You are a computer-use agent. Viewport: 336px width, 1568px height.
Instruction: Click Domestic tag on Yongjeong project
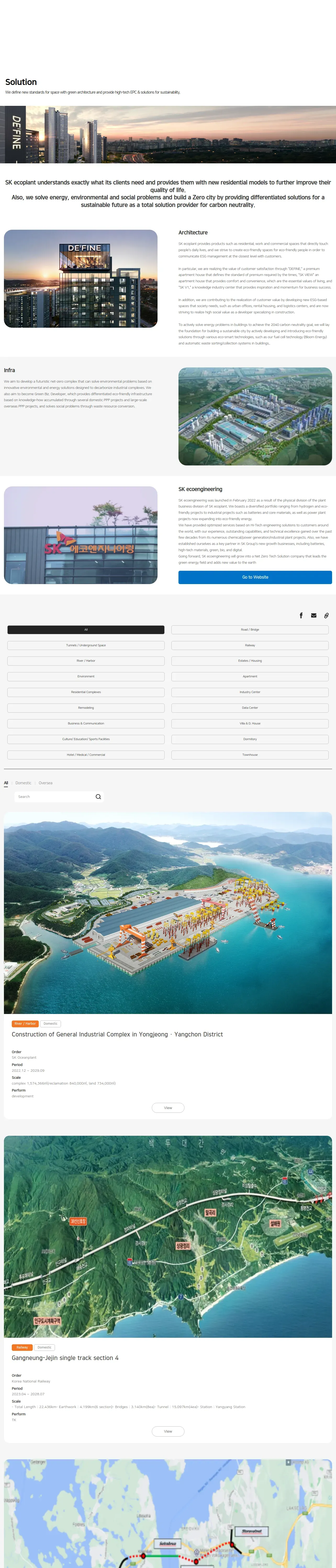click(51, 1024)
